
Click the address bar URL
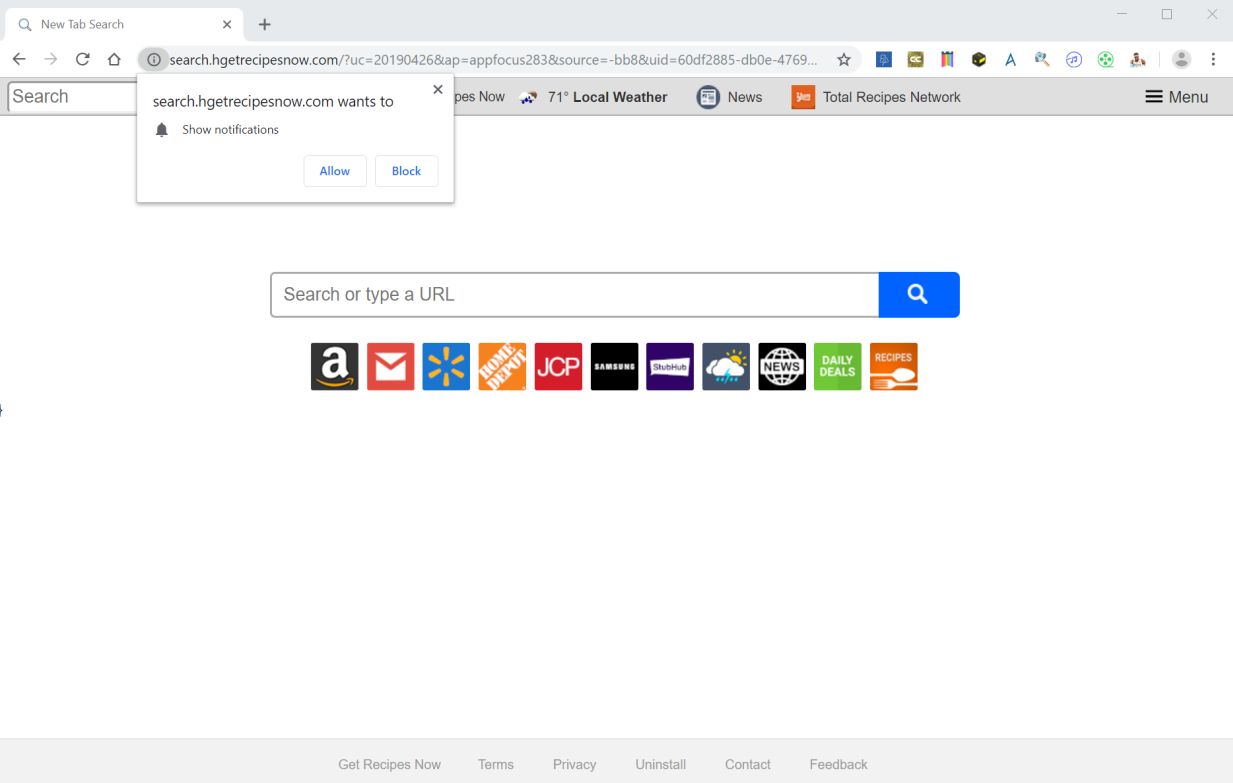494,60
